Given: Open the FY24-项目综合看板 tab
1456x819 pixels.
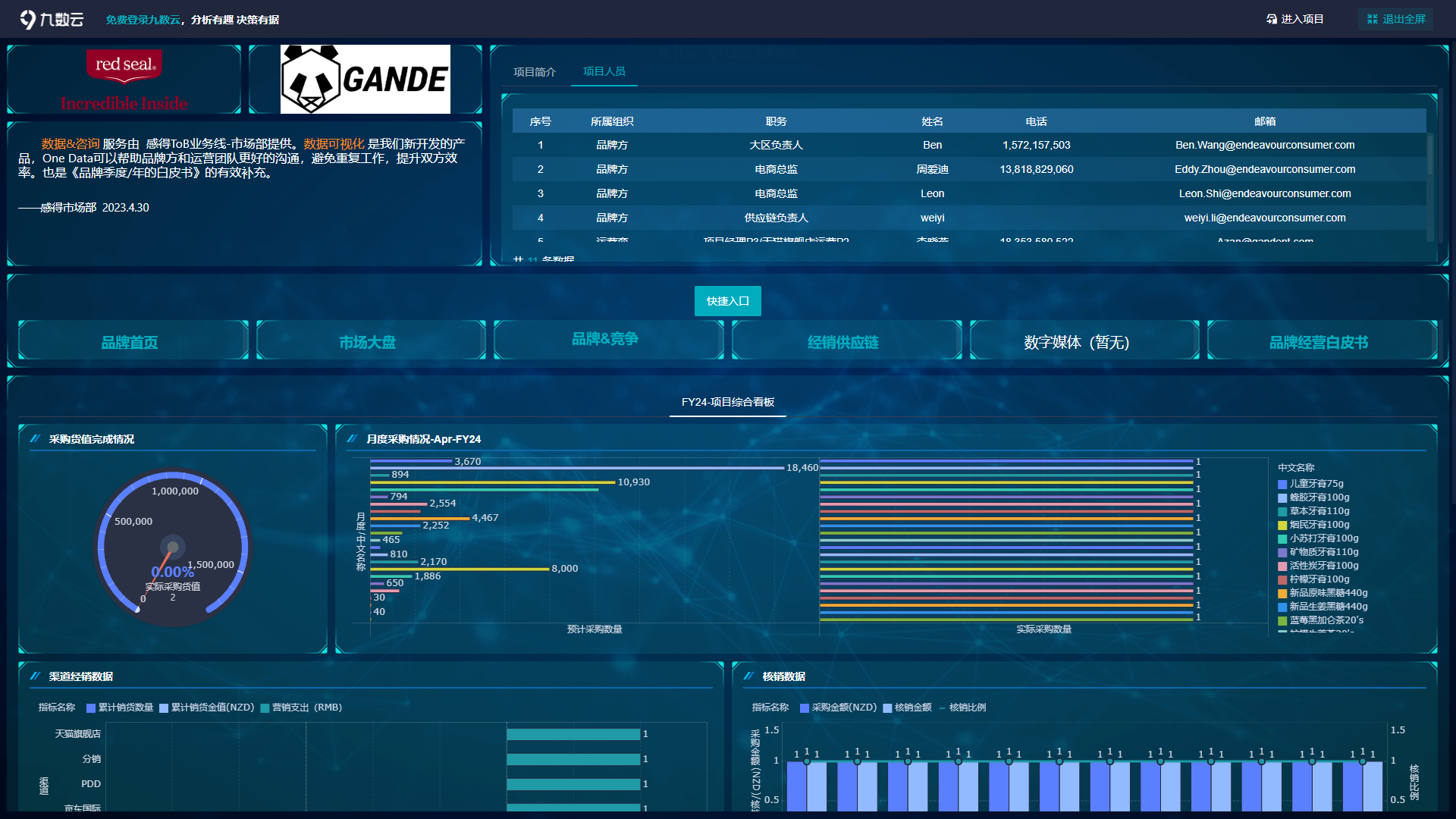Looking at the screenshot, I should point(728,402).
